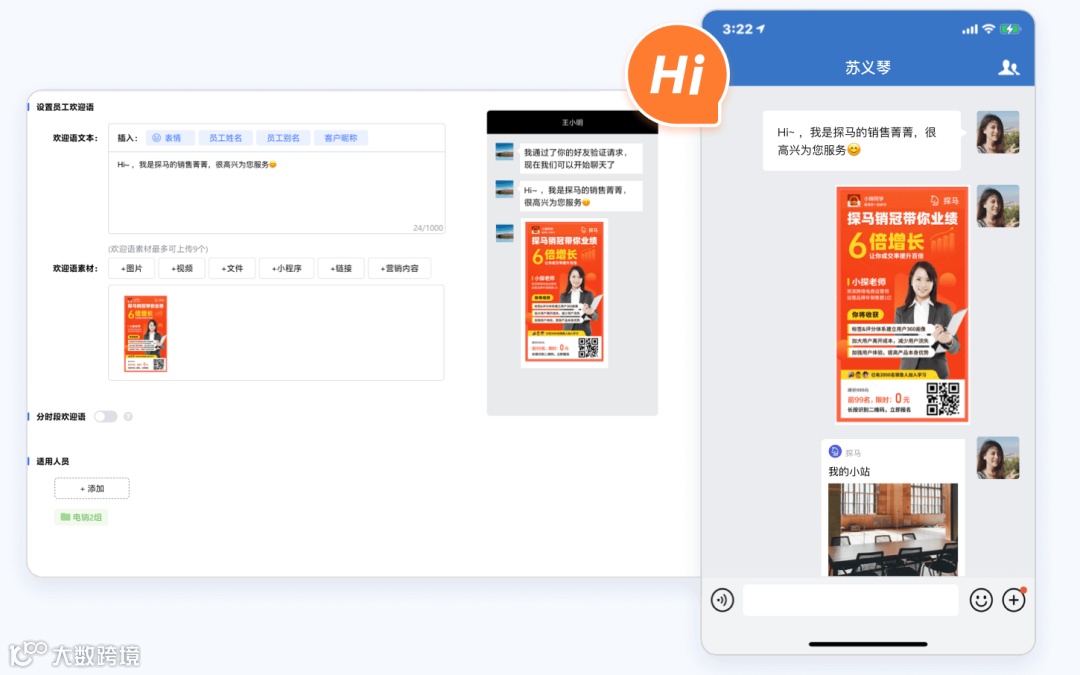Click the +添加 button under 适用人员
This screenshot has width=1080, height=675.
[91, 488]
